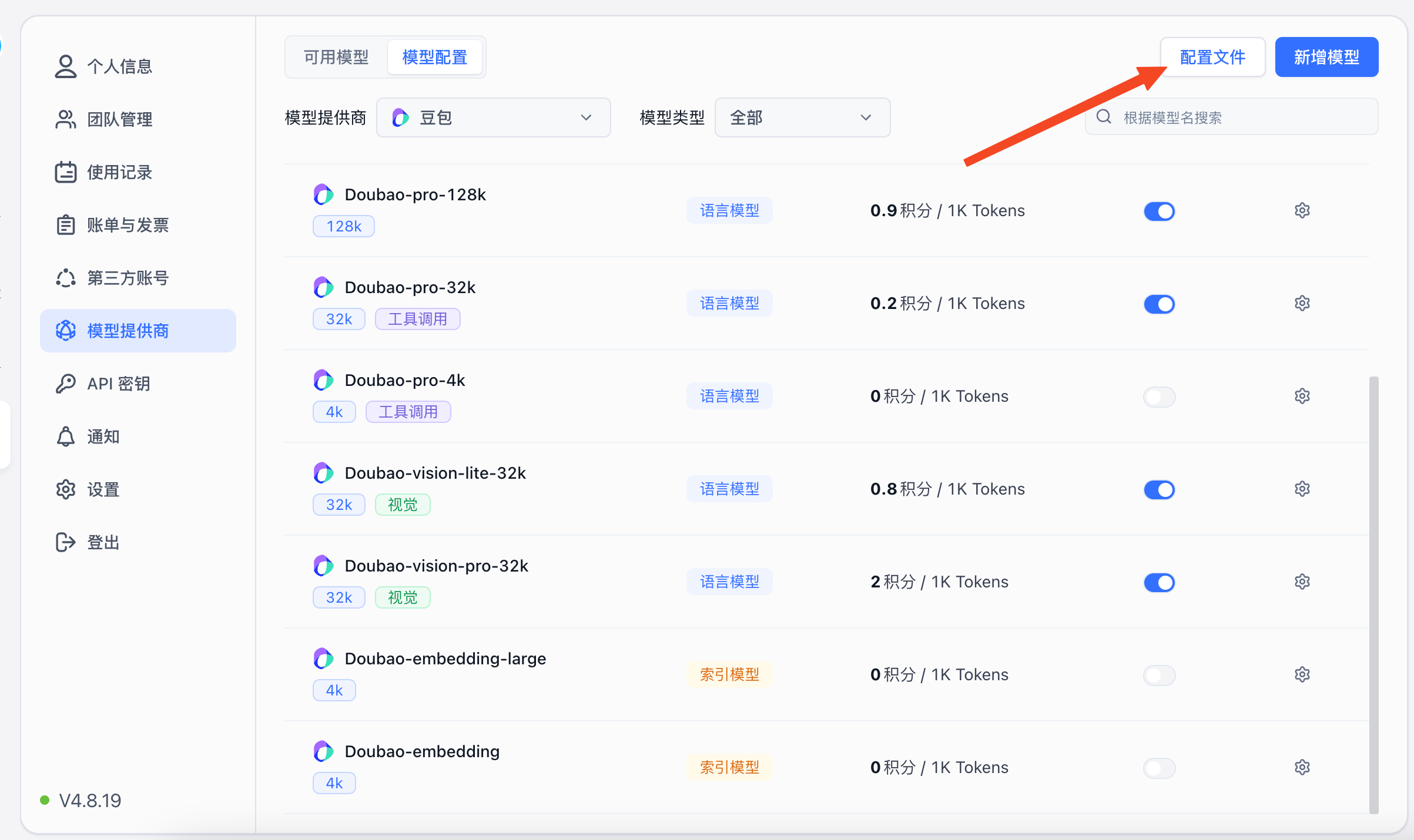Switch to the 可用模型 tab

coord(336,57)
